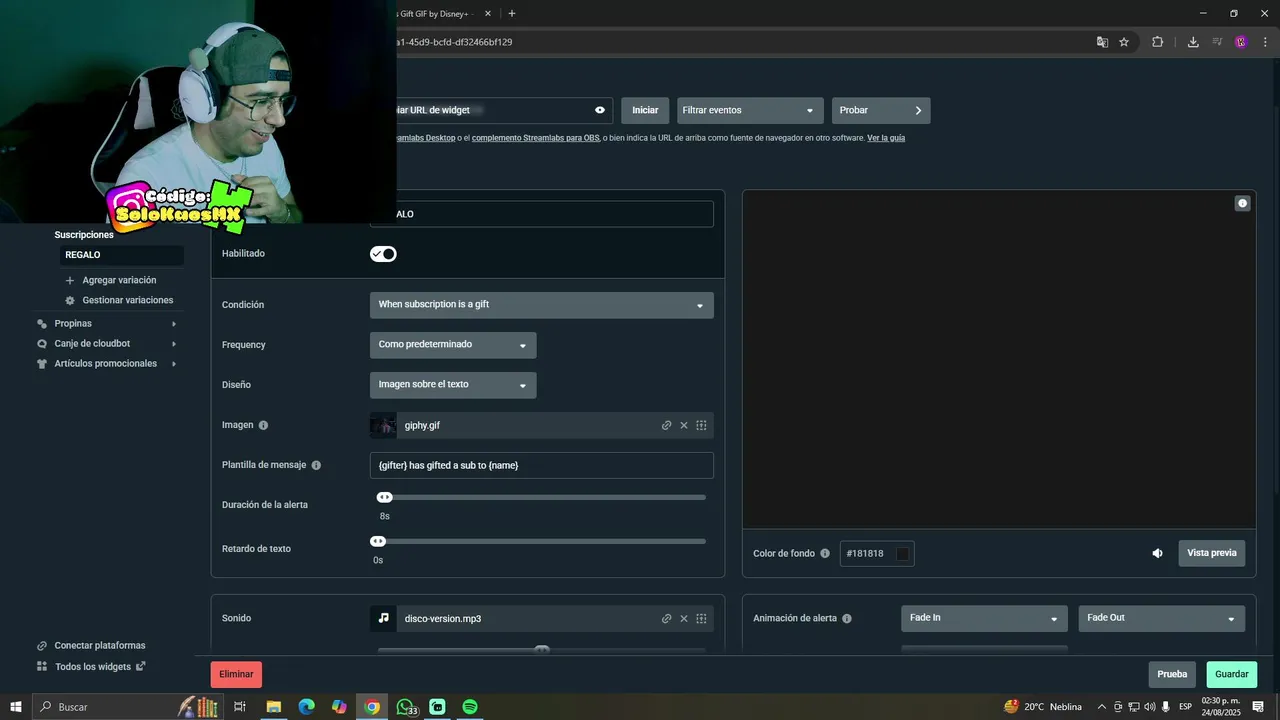Click the giphy.gif thumbnail preview
The image size is (1280, 720).
(x=383, y=425)
